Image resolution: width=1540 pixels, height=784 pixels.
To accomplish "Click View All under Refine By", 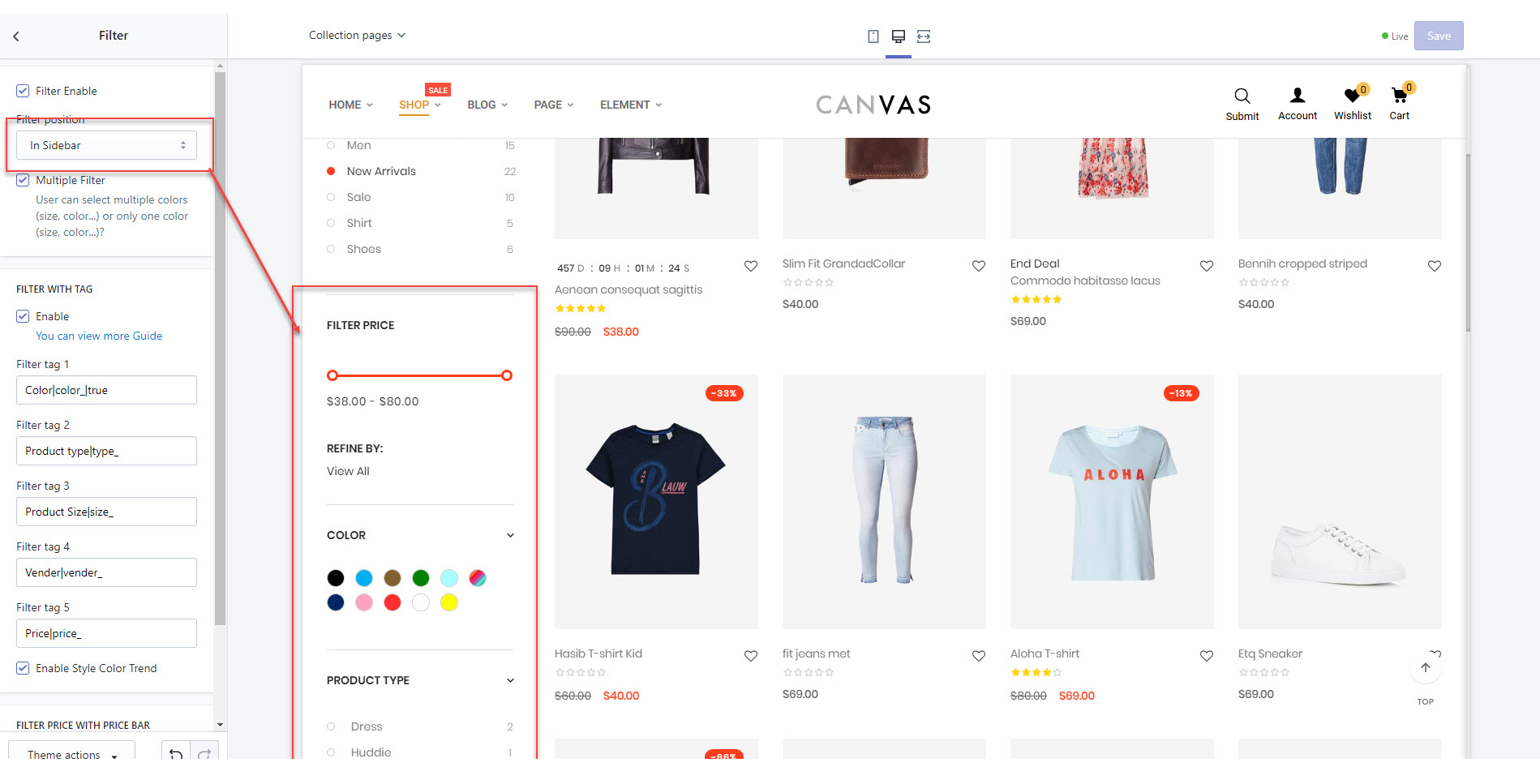I will pos(348,471).
